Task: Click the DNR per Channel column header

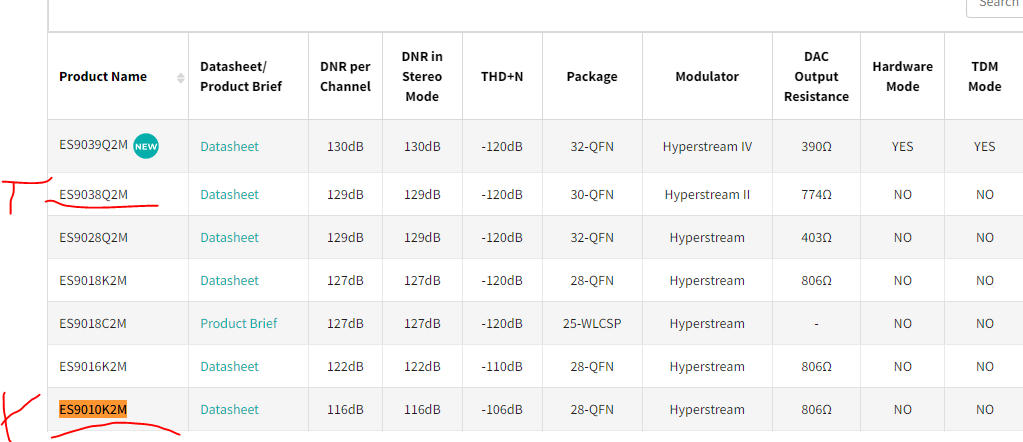Action: pos(345,77)
